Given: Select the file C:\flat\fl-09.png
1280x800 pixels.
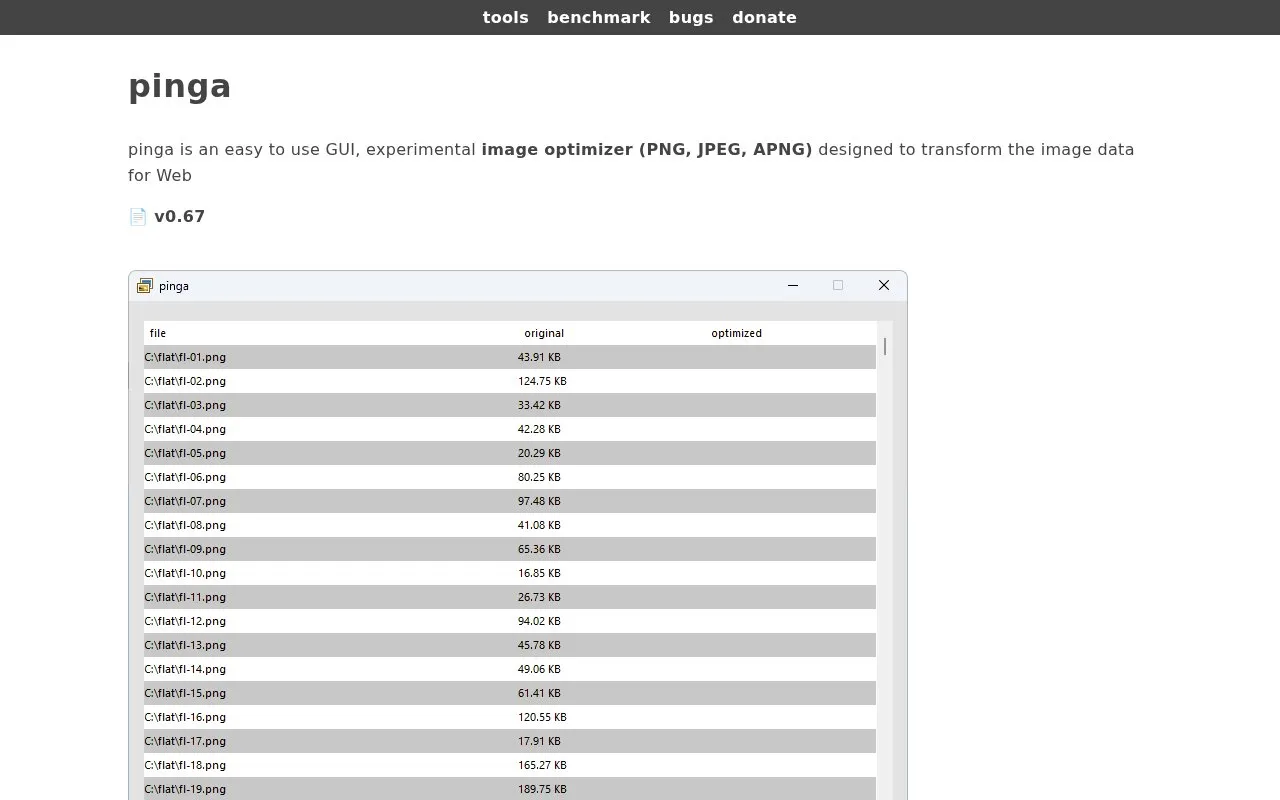Looking at the screenshot, I should pyautogui.click(x=510, y=549).
